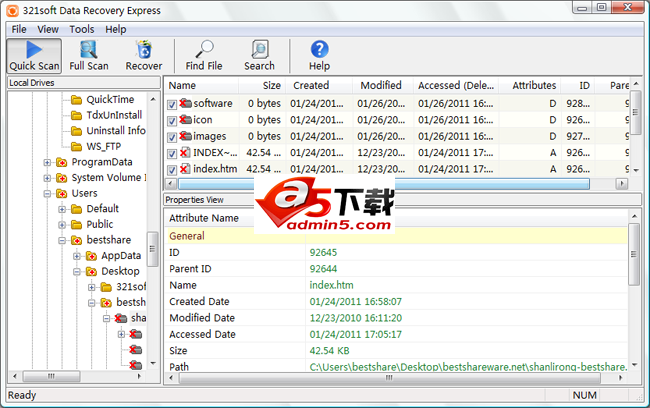650x408 pixels.
Task: Open the Find File tool
Action: tap(204, 56)
